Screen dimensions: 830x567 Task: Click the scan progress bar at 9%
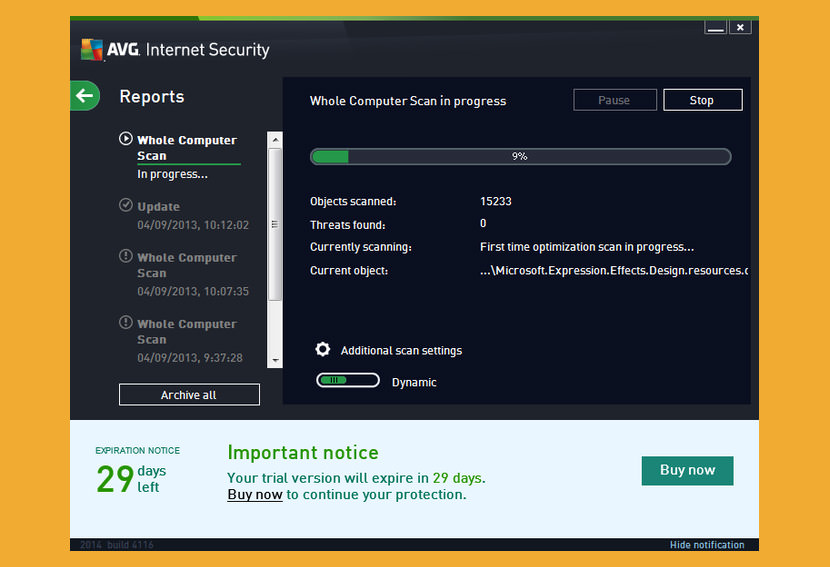click(x=520, y=157)
